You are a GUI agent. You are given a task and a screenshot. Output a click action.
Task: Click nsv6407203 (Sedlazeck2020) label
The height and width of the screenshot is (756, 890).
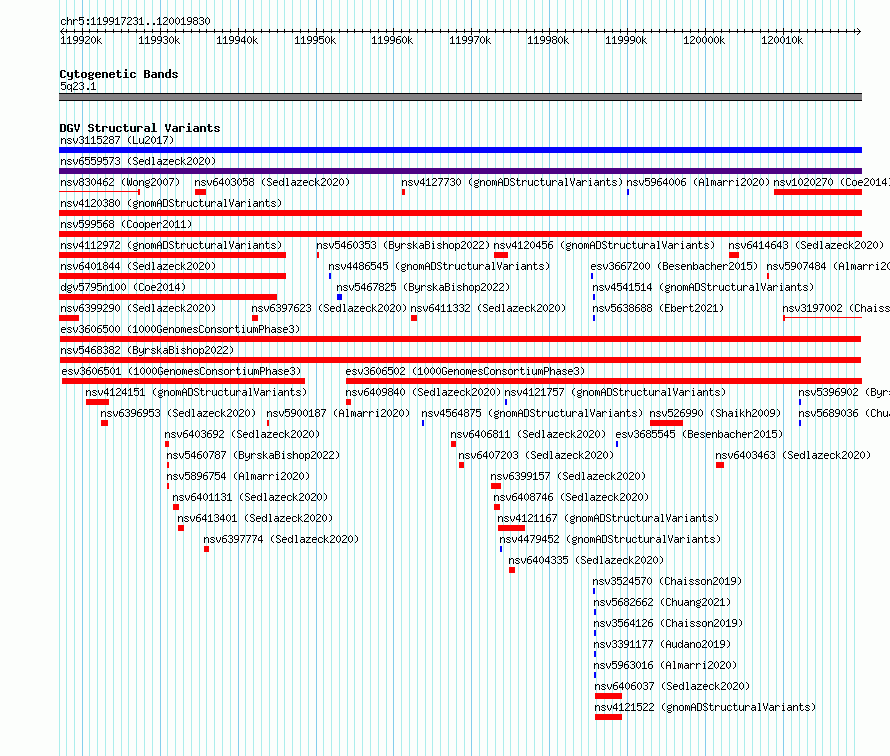coord(536,455)
